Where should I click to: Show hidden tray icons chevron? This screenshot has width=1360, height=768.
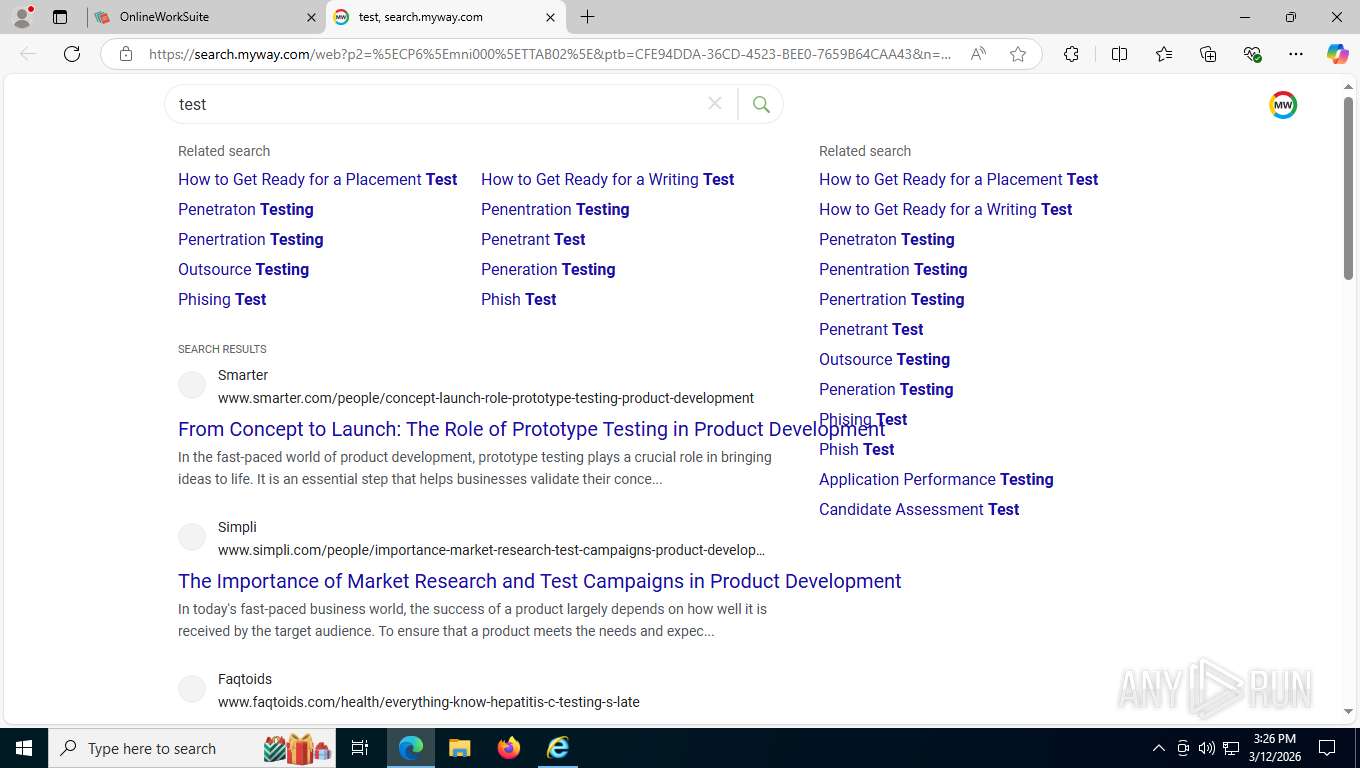click(x=1159, y=748)
